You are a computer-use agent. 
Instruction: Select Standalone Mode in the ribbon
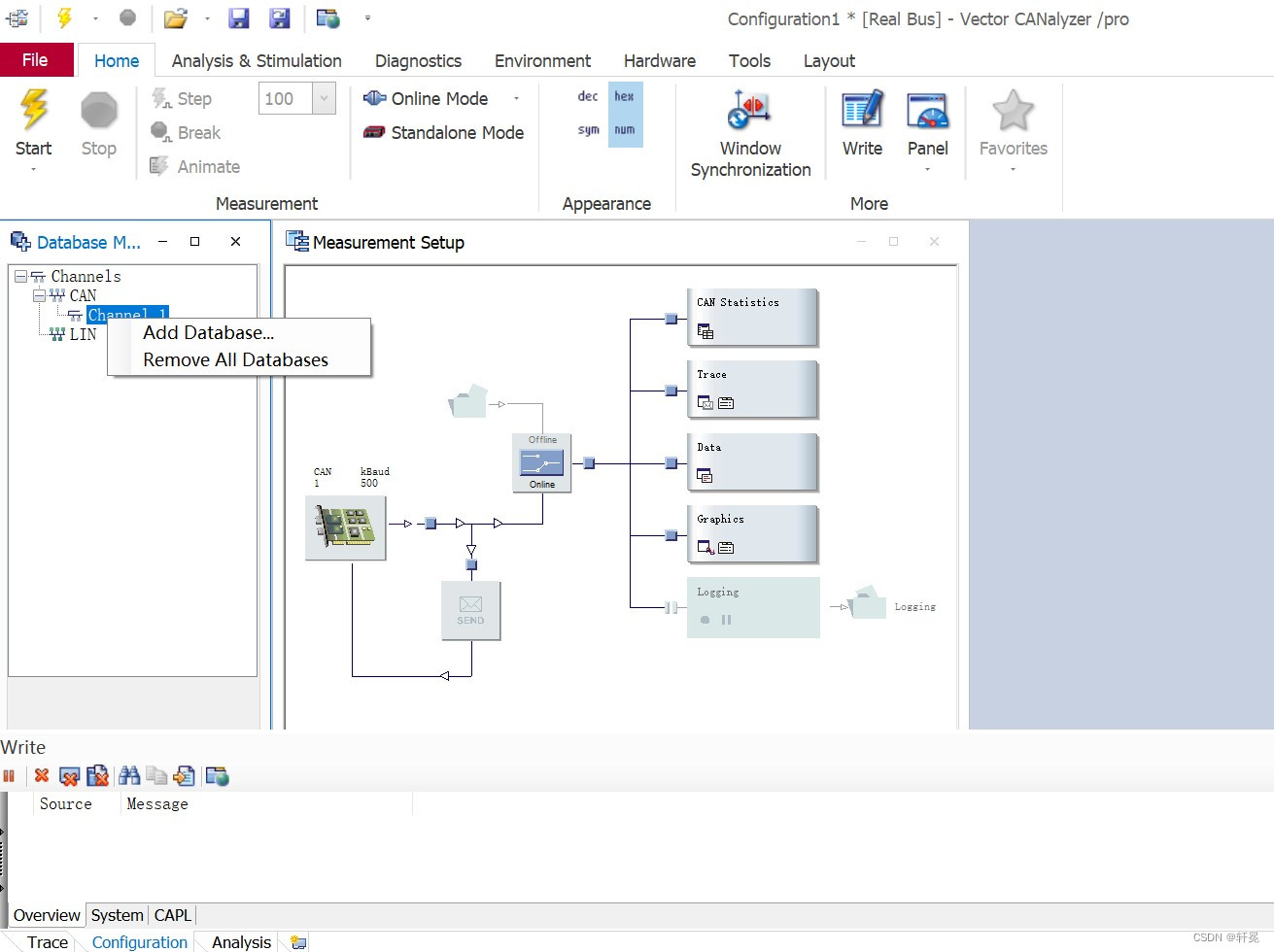tap(443, 132)
